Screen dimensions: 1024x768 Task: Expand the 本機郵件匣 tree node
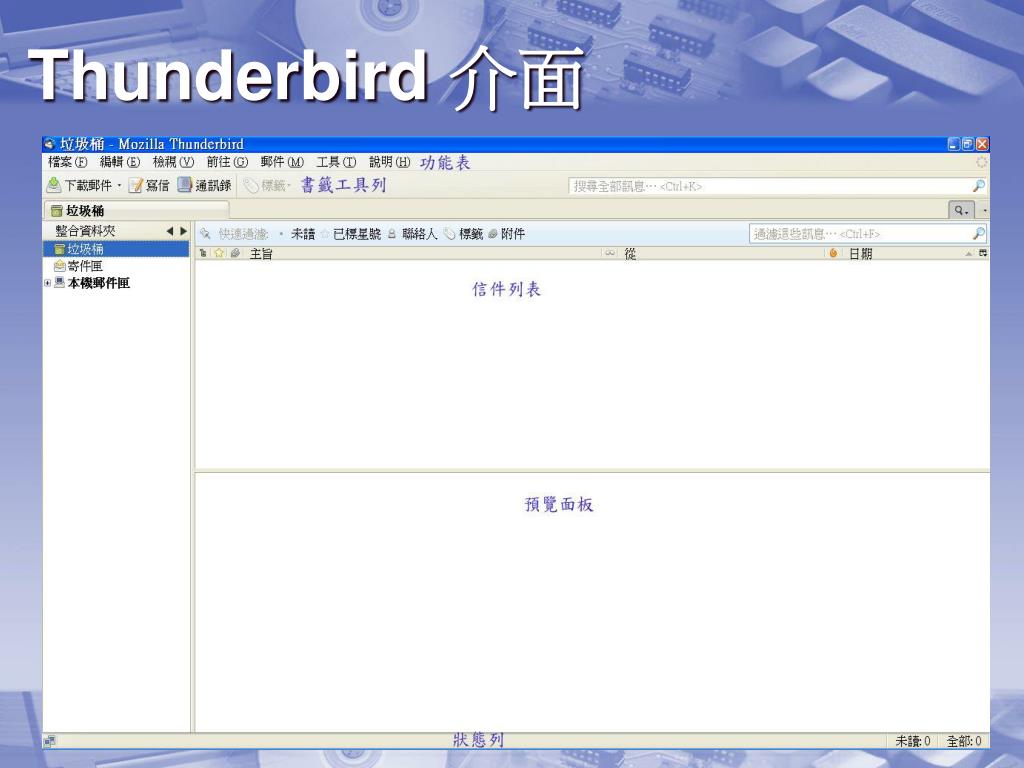(x=48, y=283)
